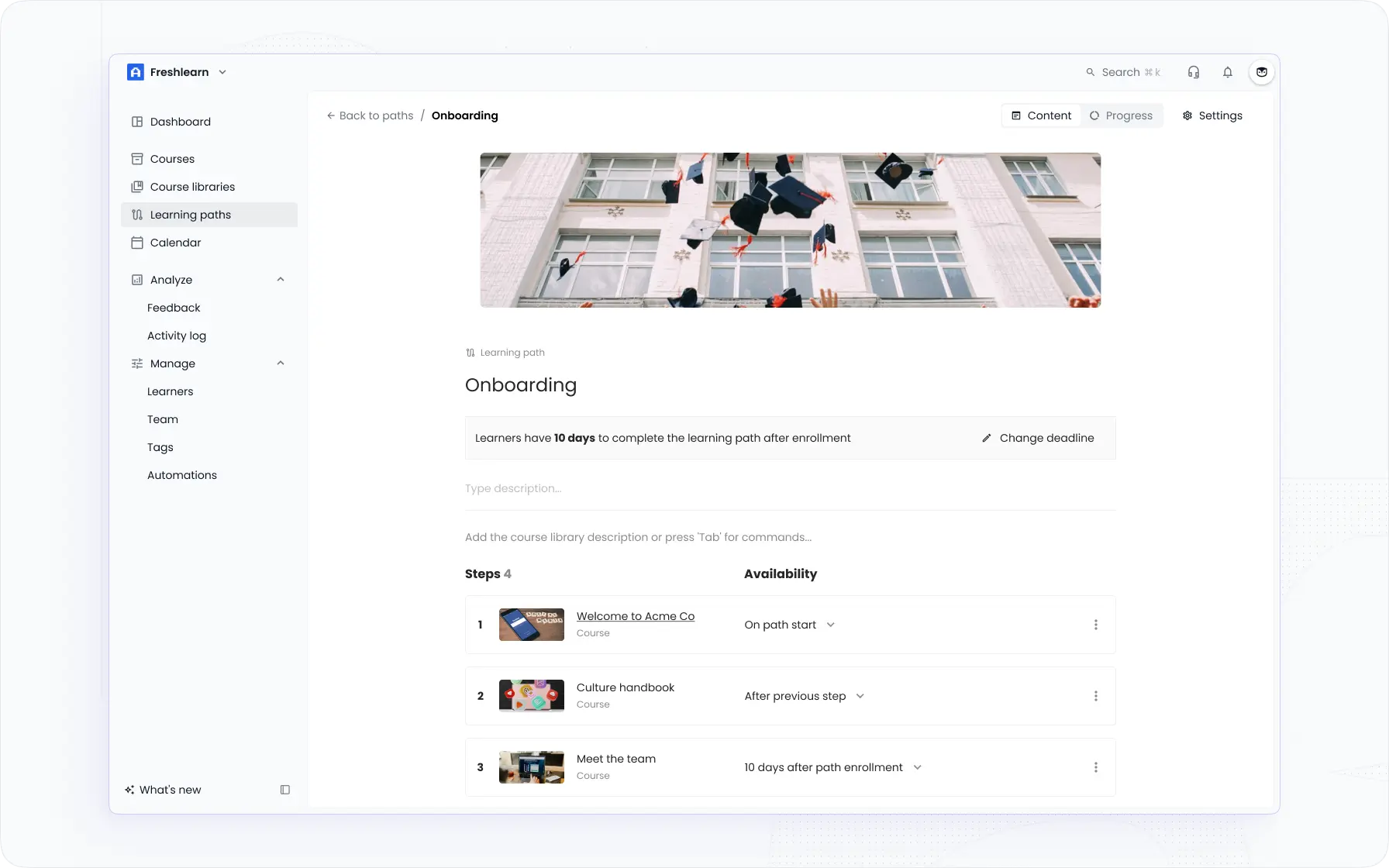Switch to the Progress tab

(1121, 115)
